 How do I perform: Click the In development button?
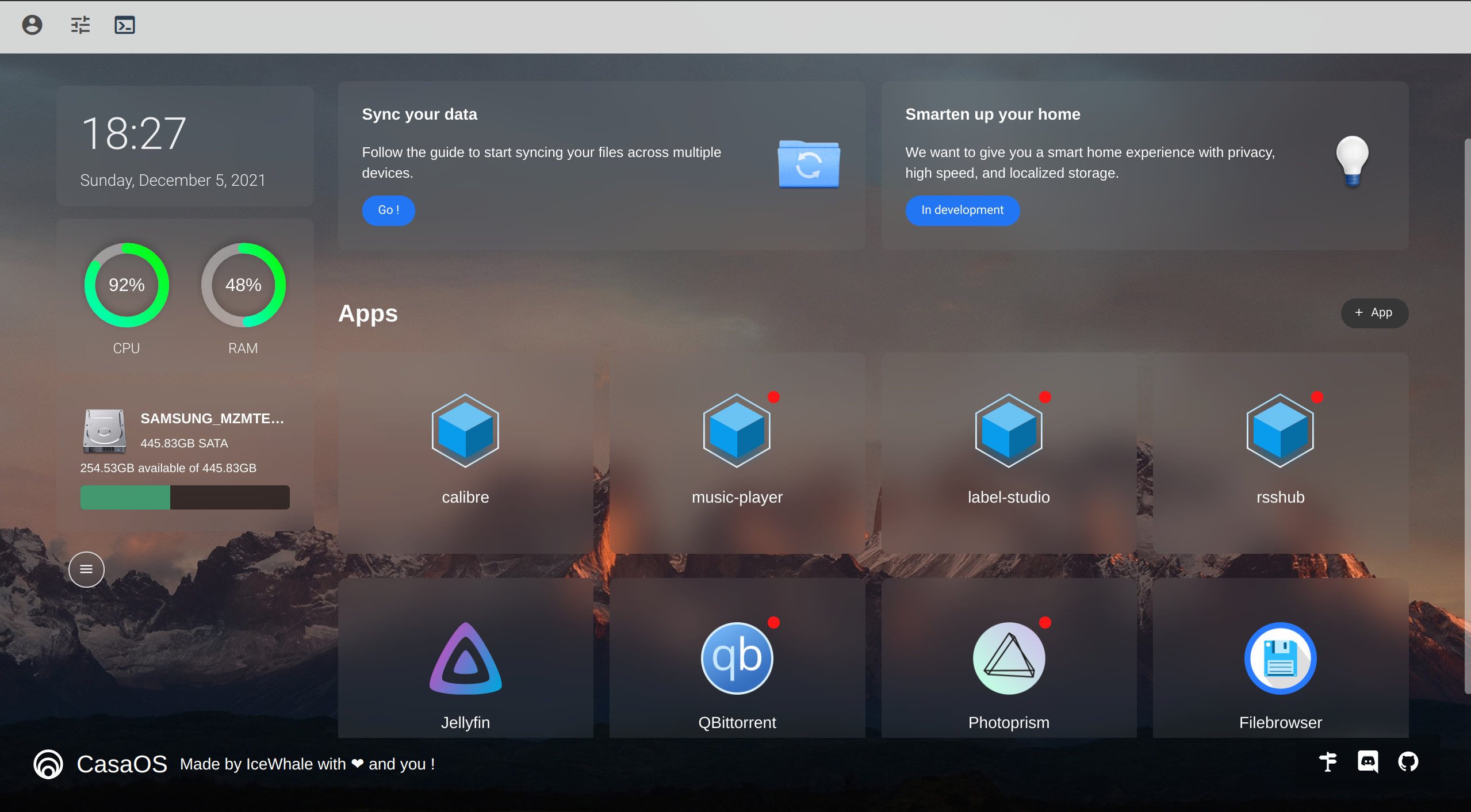point(962,210)
